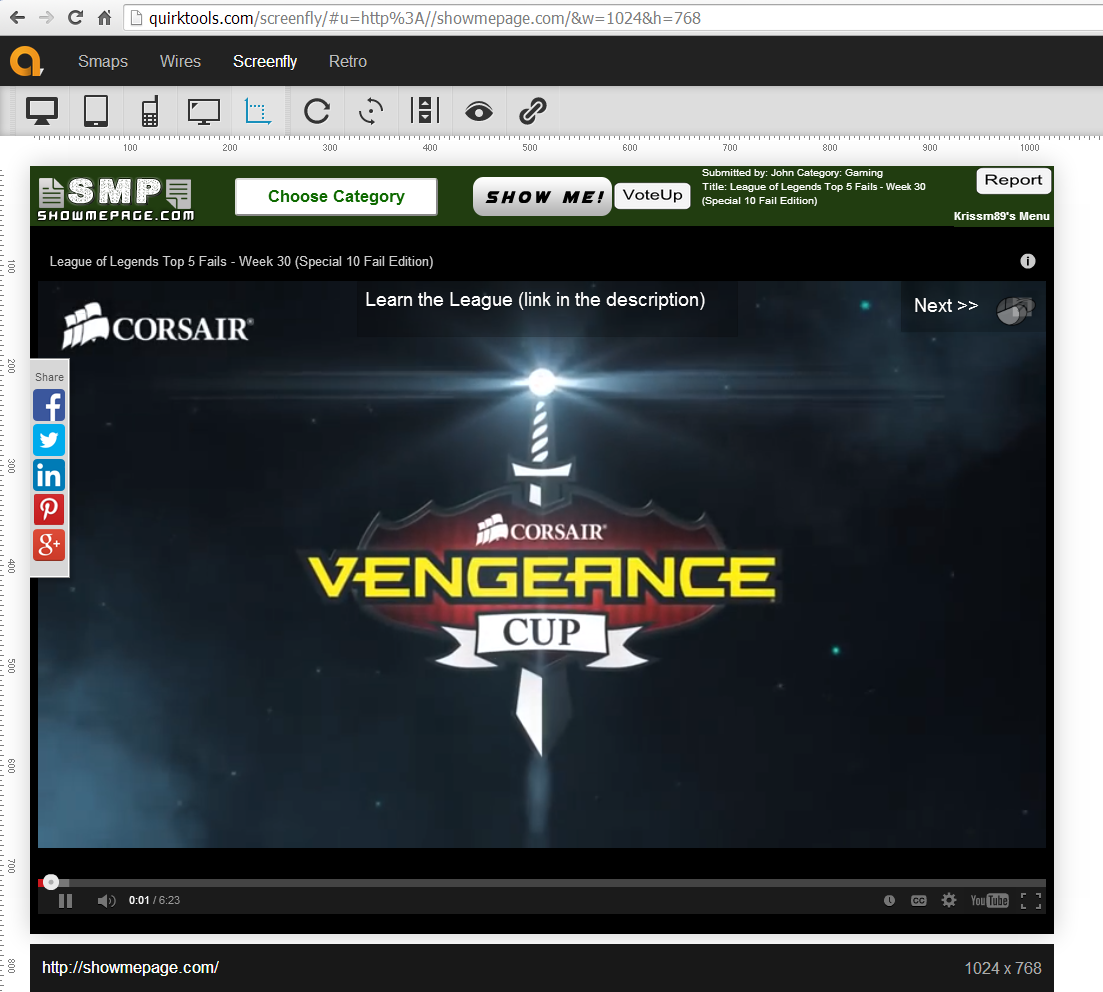Share on Google Plus
The width and height of the screenshot is (1103, 992).
coord(49,545)
